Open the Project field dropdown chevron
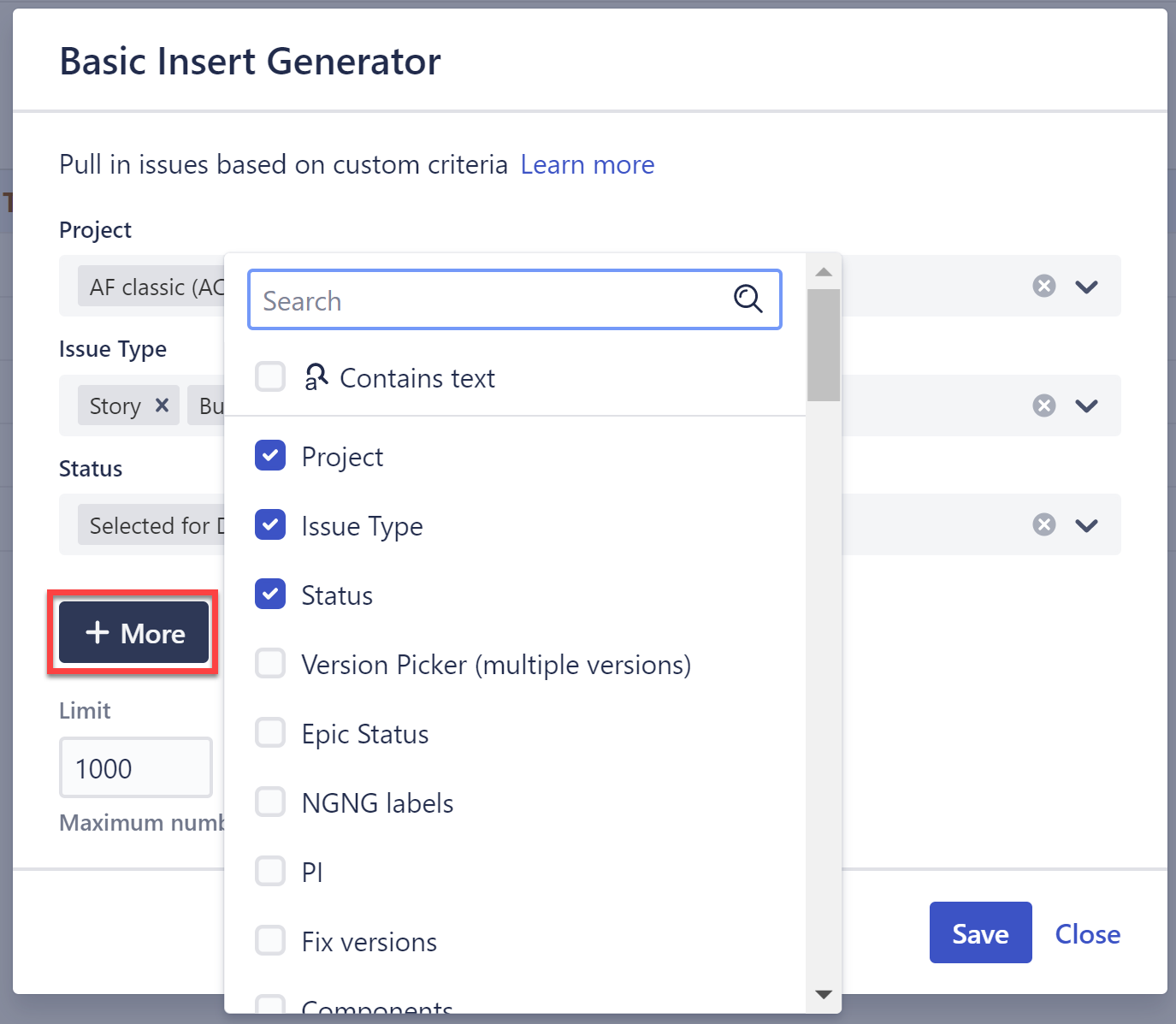Image resolution: width=1176 pixels, height=1024 pixels. coord(1087,286)
